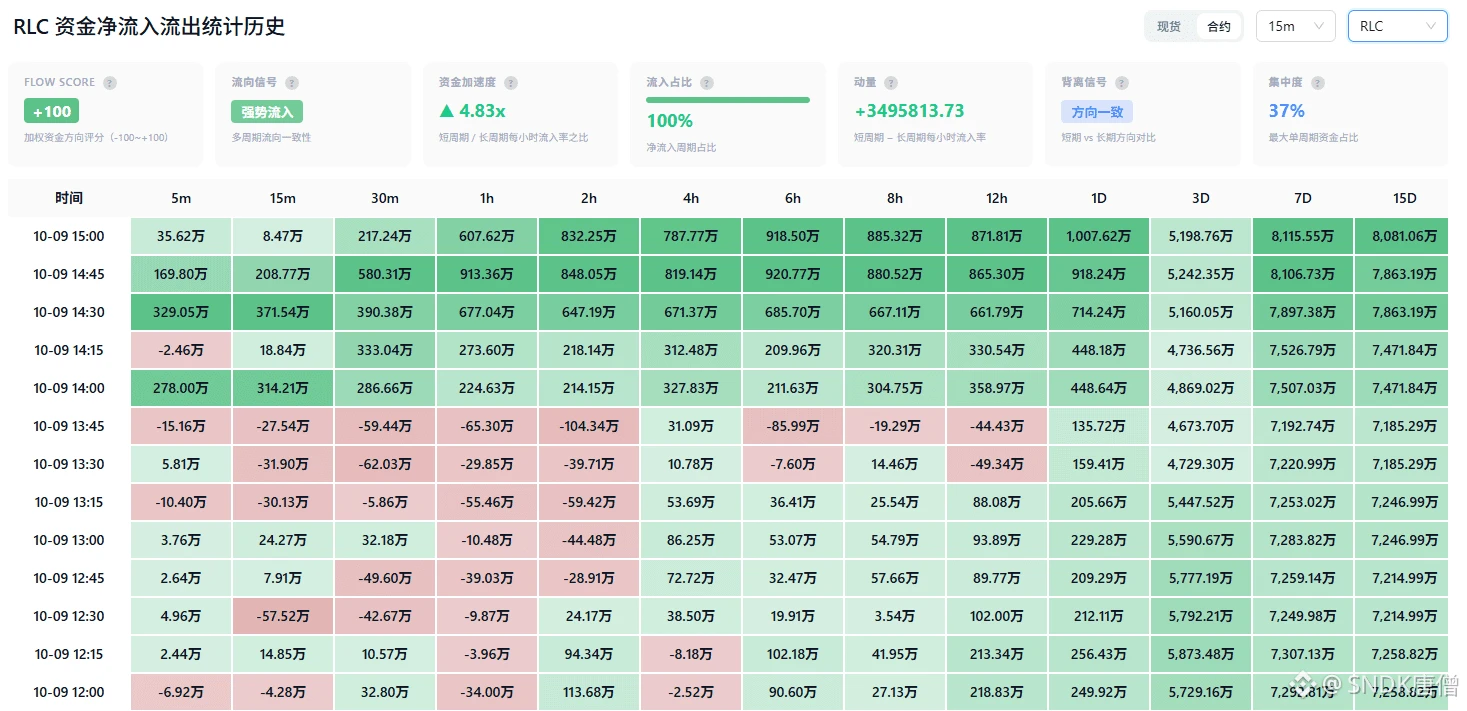The width and height of the screenshot is (1467, 711).
Task: Click the 背离信号 question mark icon
Action: pyautogui.click(x=1121, y=83)
